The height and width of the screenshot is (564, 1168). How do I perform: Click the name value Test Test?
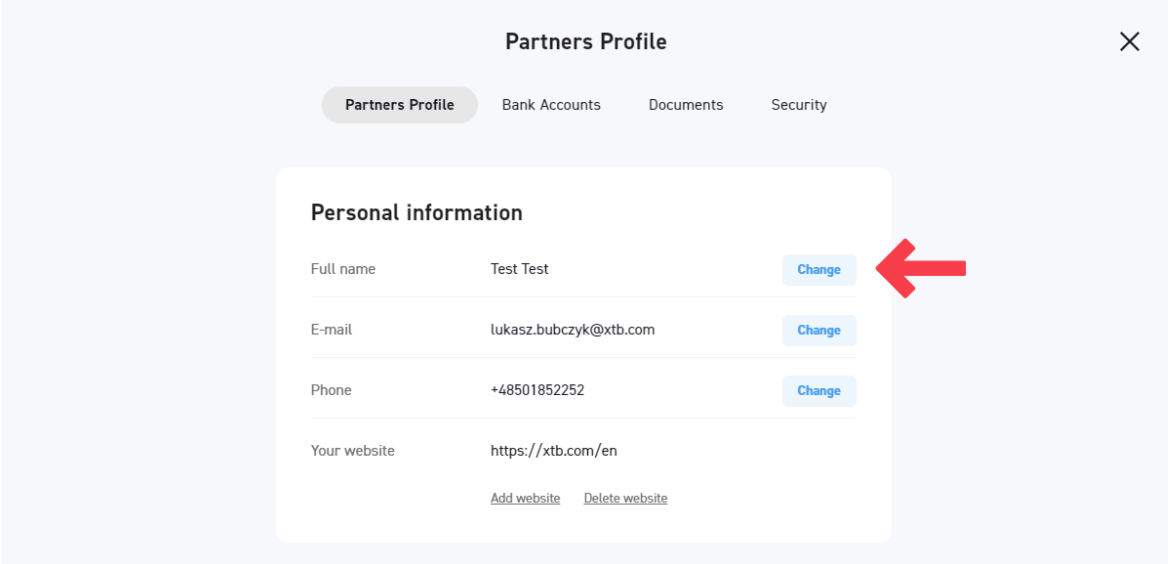tap(519, 269)
